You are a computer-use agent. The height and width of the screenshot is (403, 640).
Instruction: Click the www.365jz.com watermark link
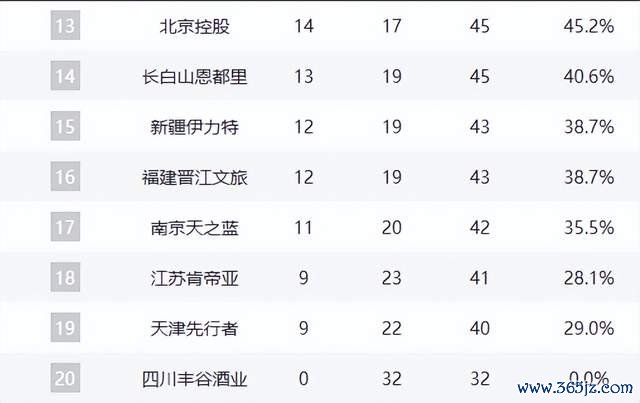tap(575, 387)
